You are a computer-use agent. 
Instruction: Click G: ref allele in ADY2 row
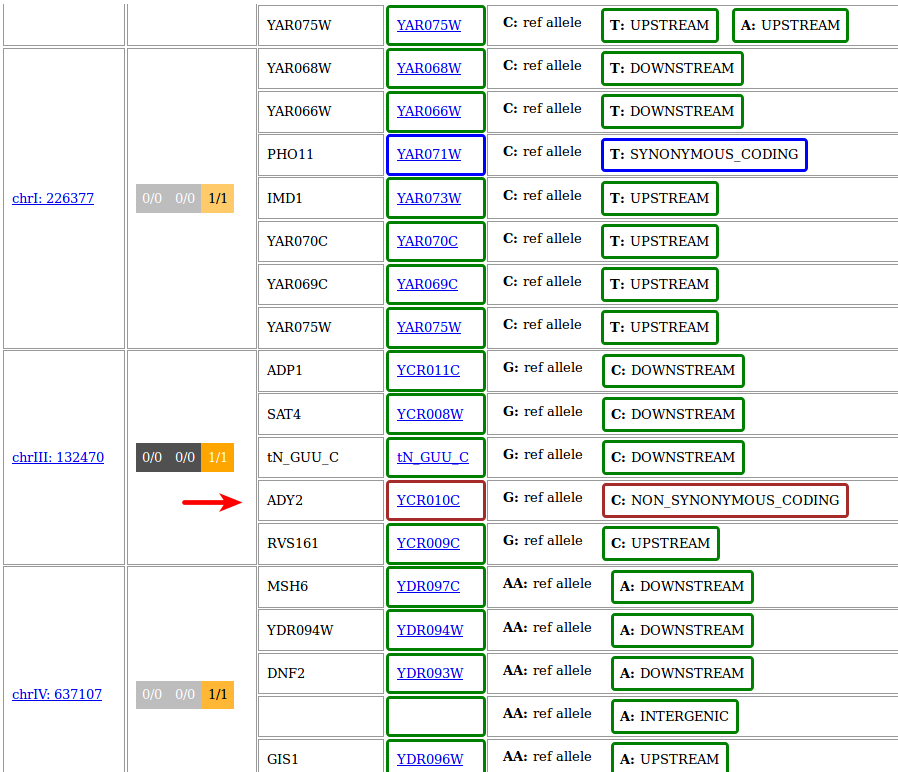(x=543, y=498)
